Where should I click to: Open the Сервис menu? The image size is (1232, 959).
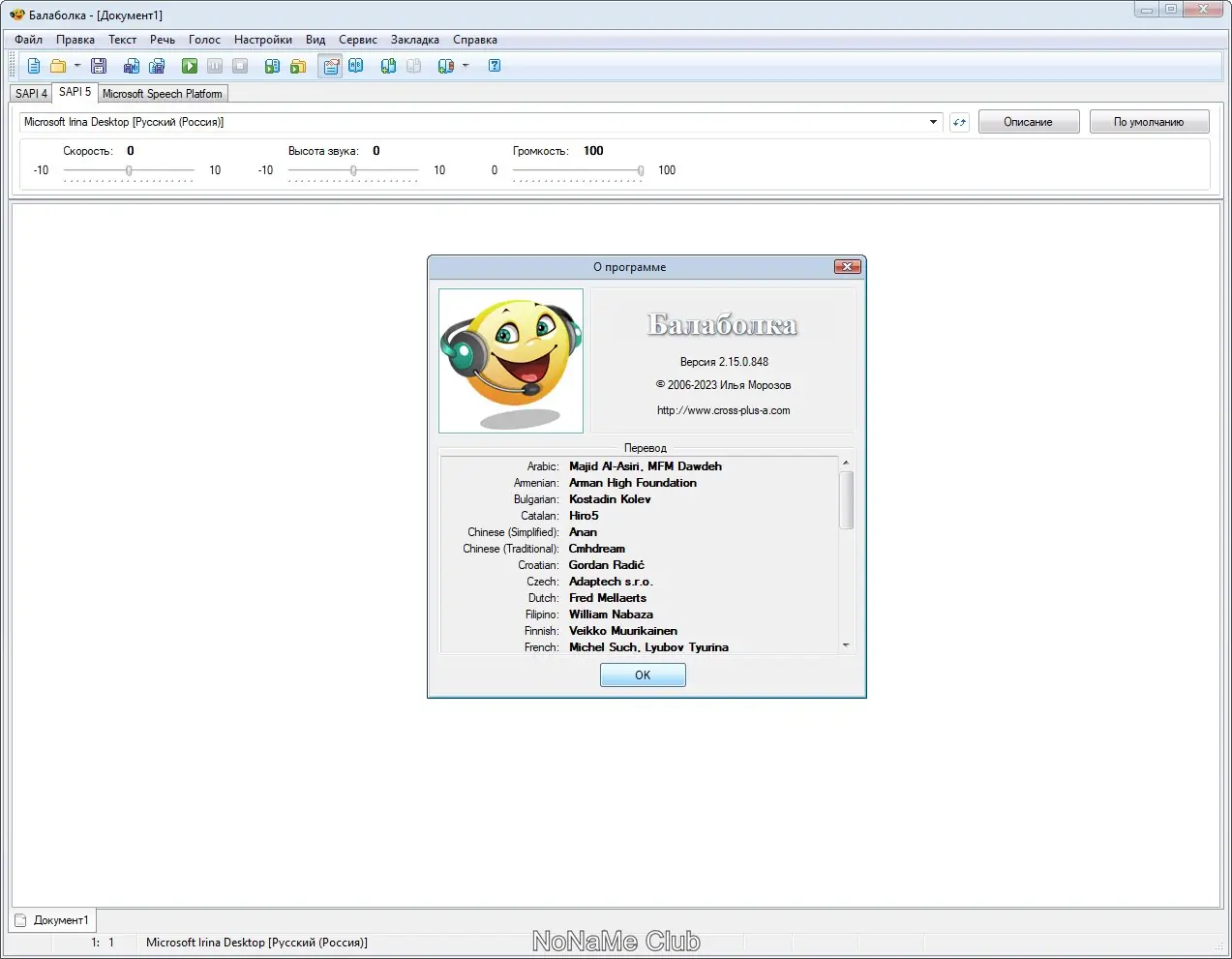(x=358, y=40)
